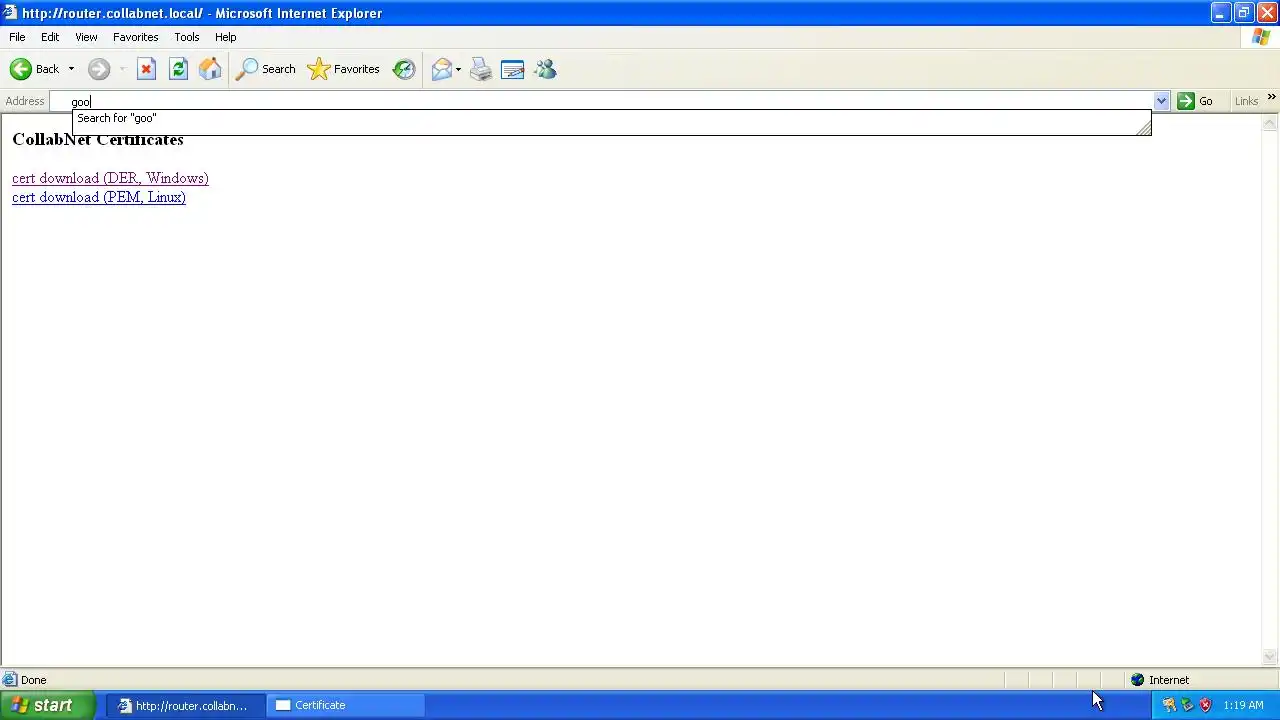Open the Edit menu

click(x=50, y=37)
